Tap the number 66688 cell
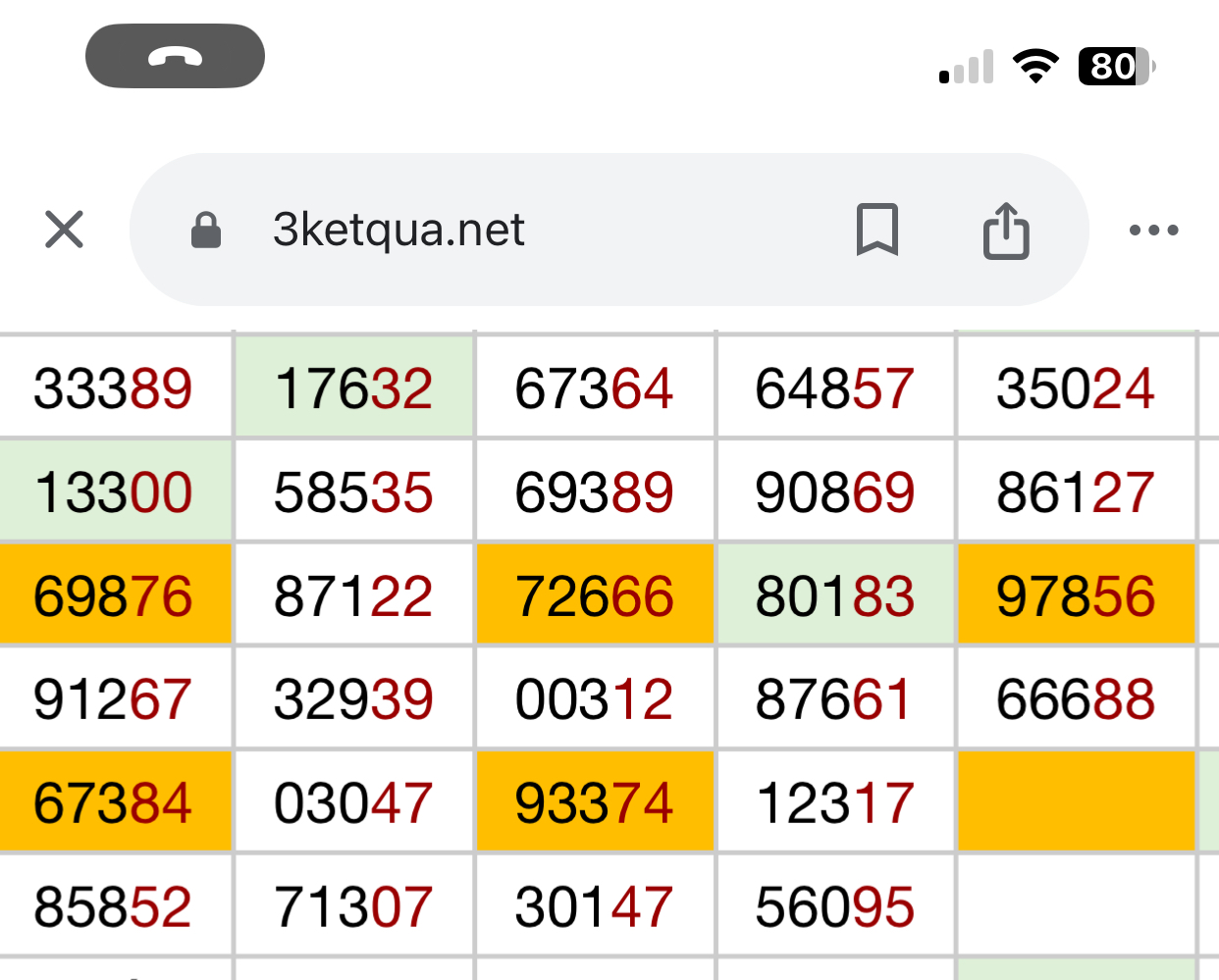Screen dimensions: 1219x980 pos(1076,700)
